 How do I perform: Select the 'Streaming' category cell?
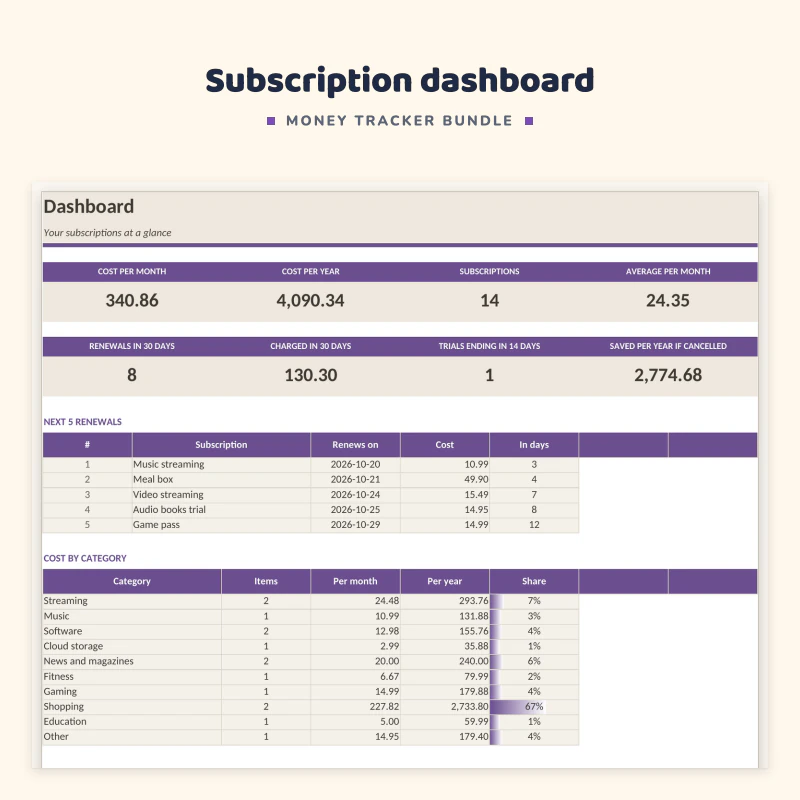[132, 601]
